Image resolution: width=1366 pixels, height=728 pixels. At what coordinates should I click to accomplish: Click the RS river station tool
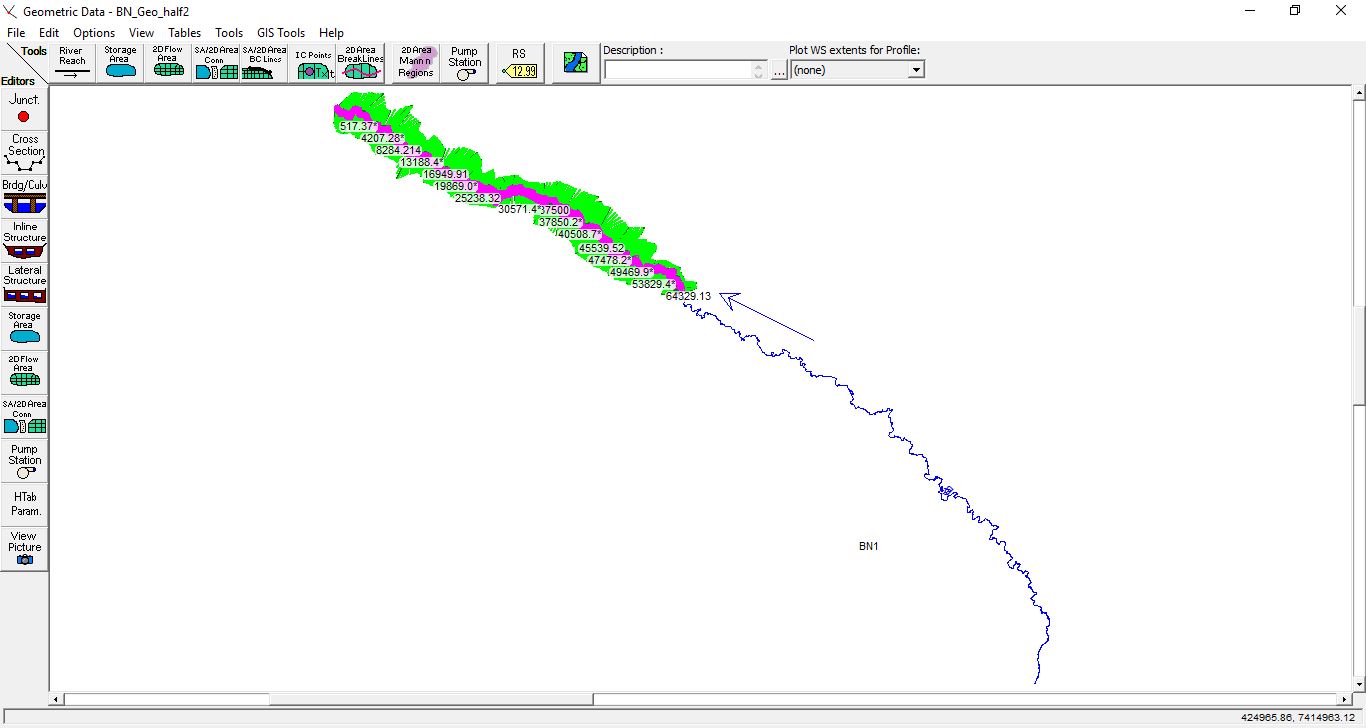[x=519, y=62]
